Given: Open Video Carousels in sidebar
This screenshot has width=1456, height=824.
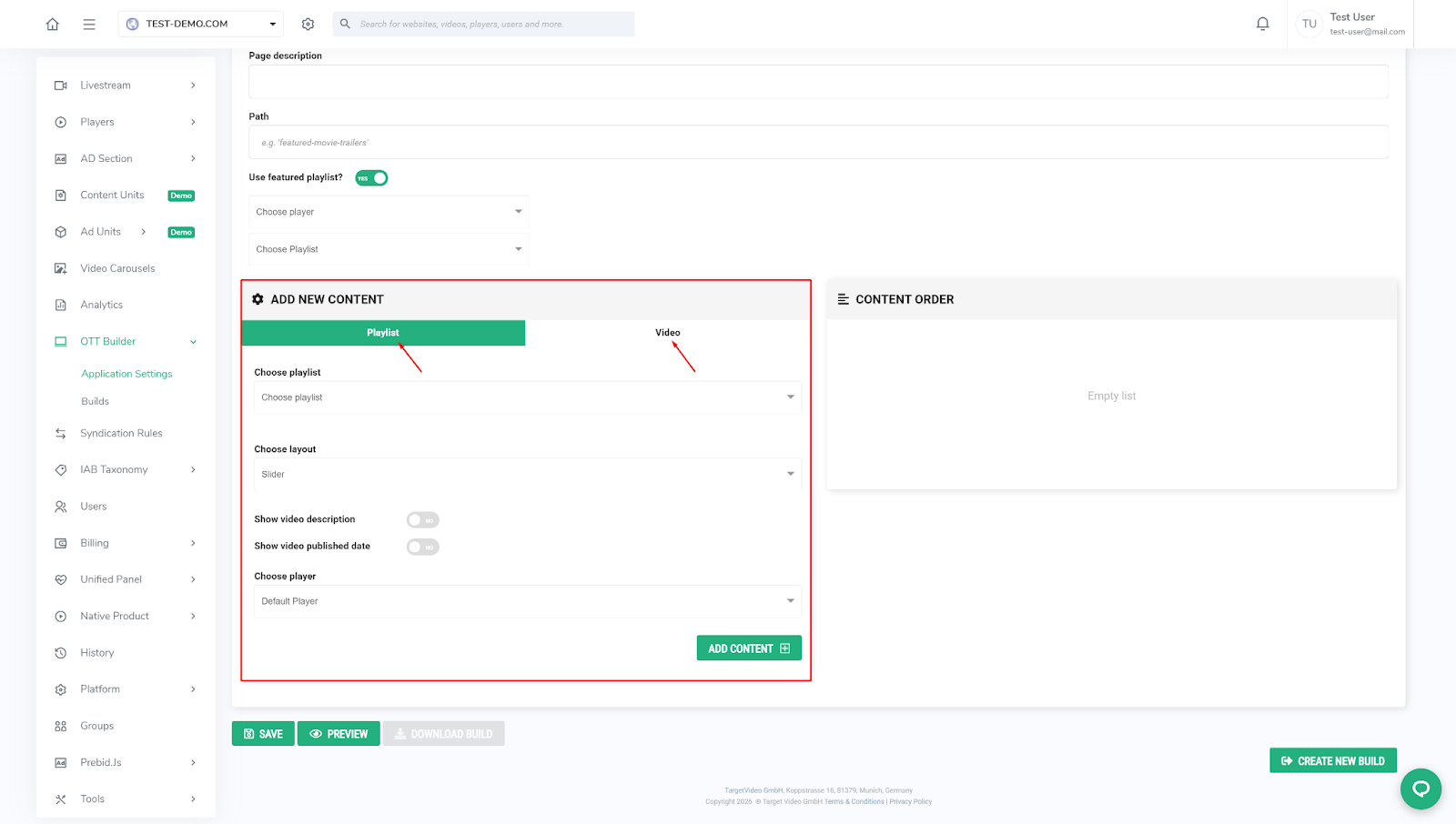Looking at the screenshot, I should (117, 268).
